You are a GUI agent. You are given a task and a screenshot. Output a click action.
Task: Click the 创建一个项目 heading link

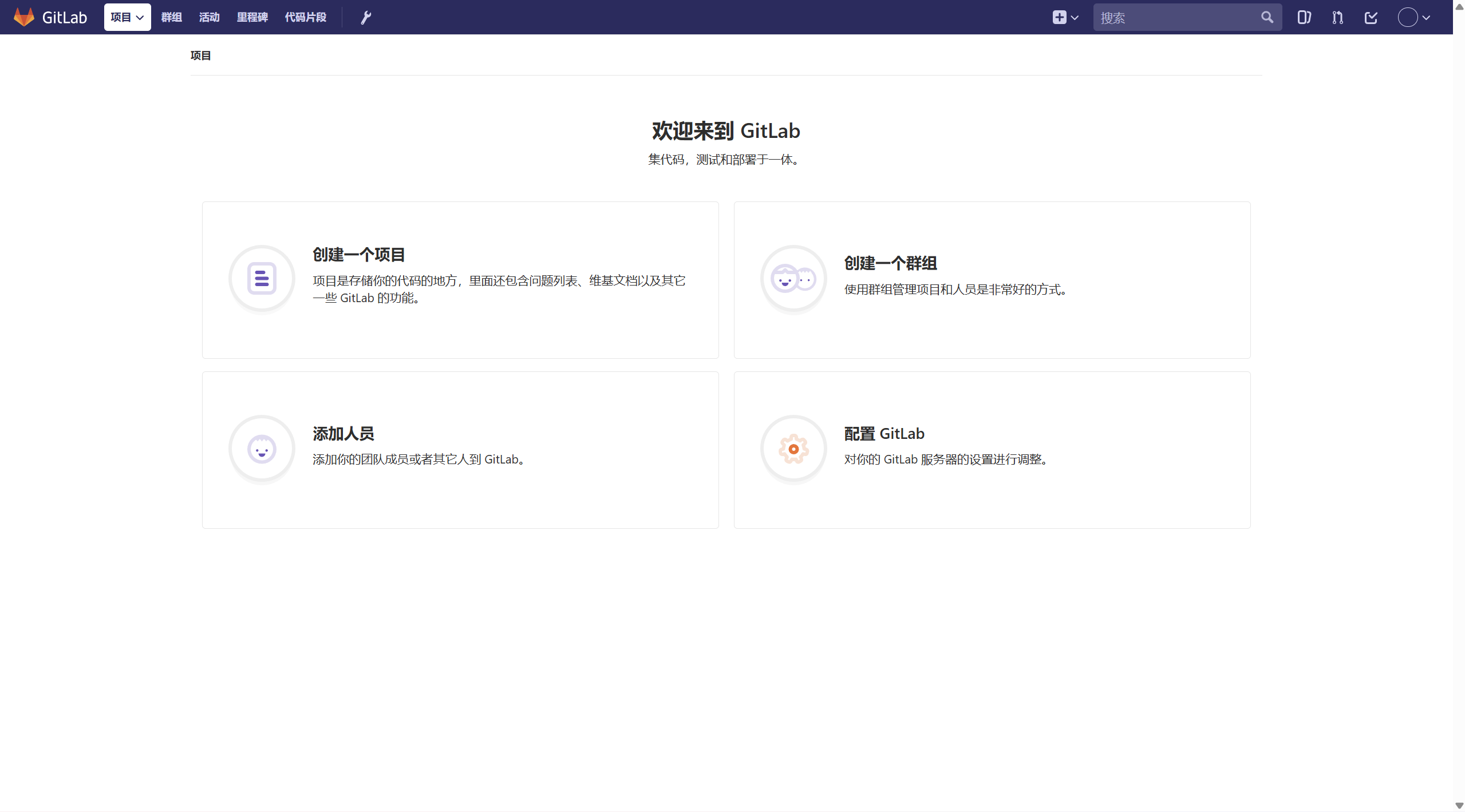(359, 255)
